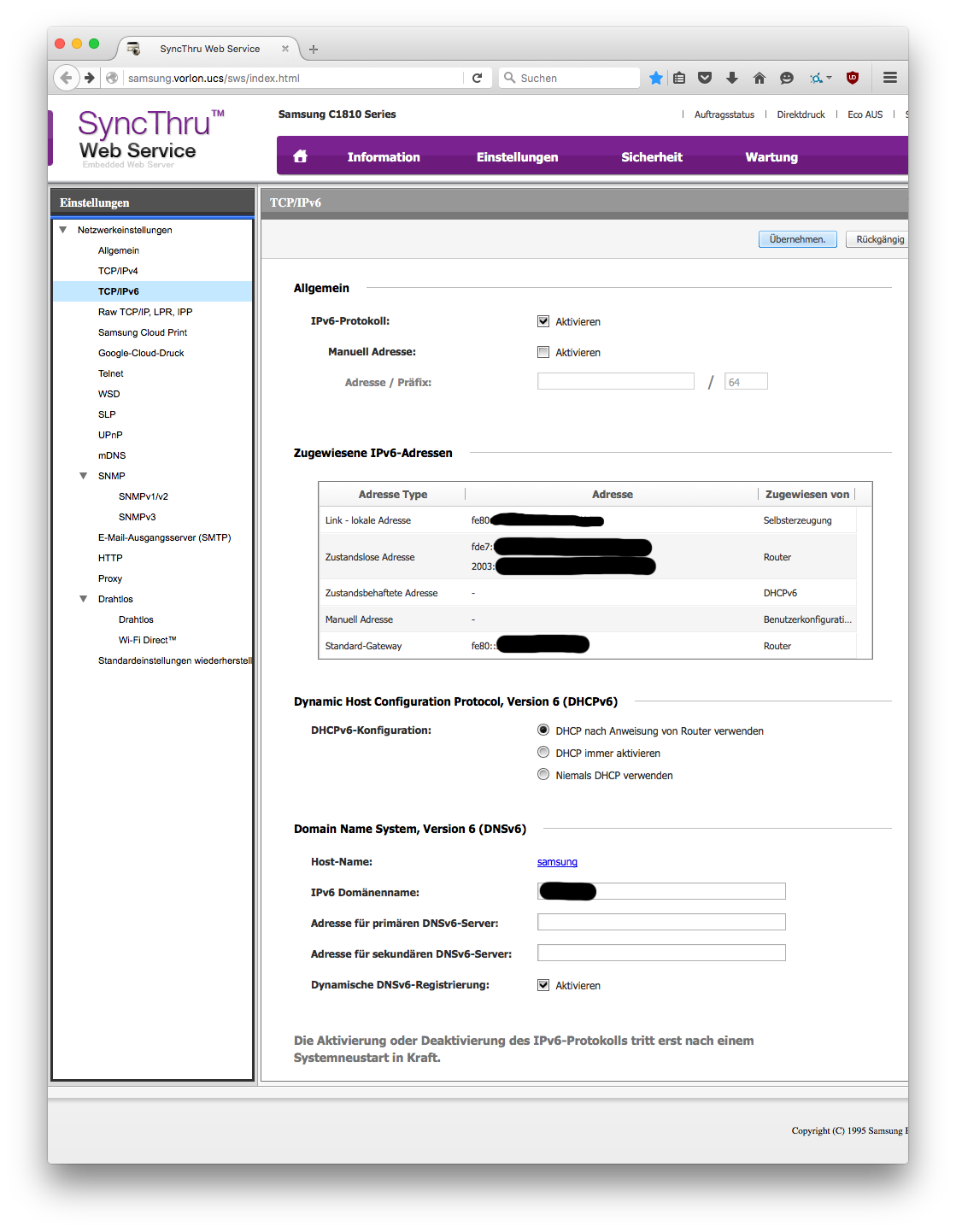Click the primary DNSv6 server input field
The height and width of the screenshot is (1232, 956).
click(660, 922)
